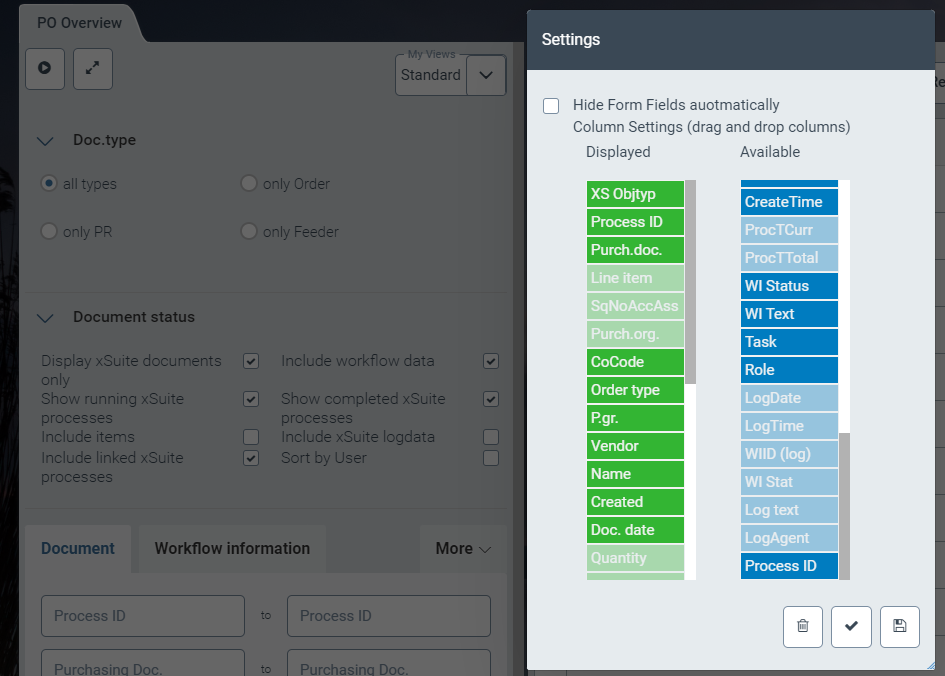Click the expand fullscreen arrows icon

tap(93, 68)
